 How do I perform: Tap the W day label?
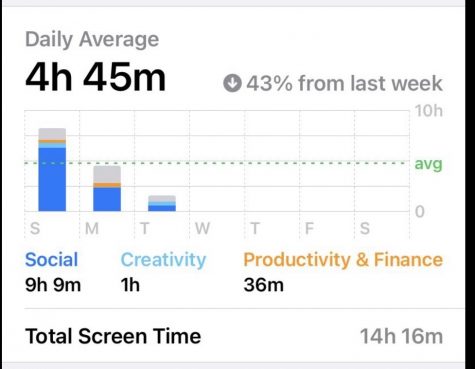coord(202,229)
